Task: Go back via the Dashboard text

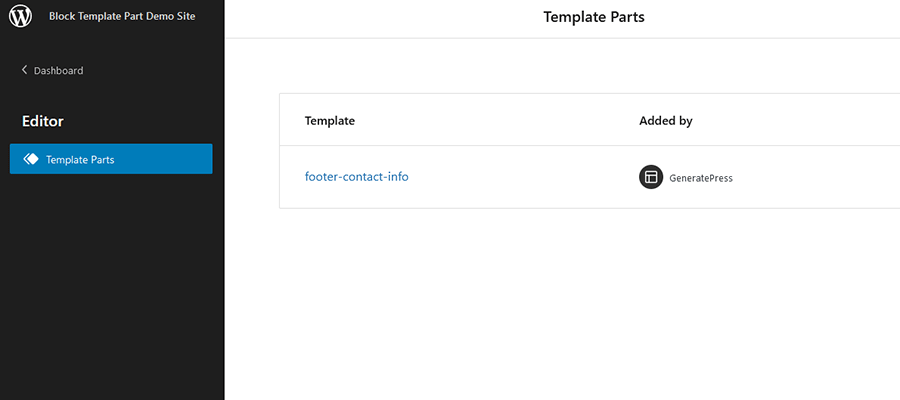Action: coord(58,71)
